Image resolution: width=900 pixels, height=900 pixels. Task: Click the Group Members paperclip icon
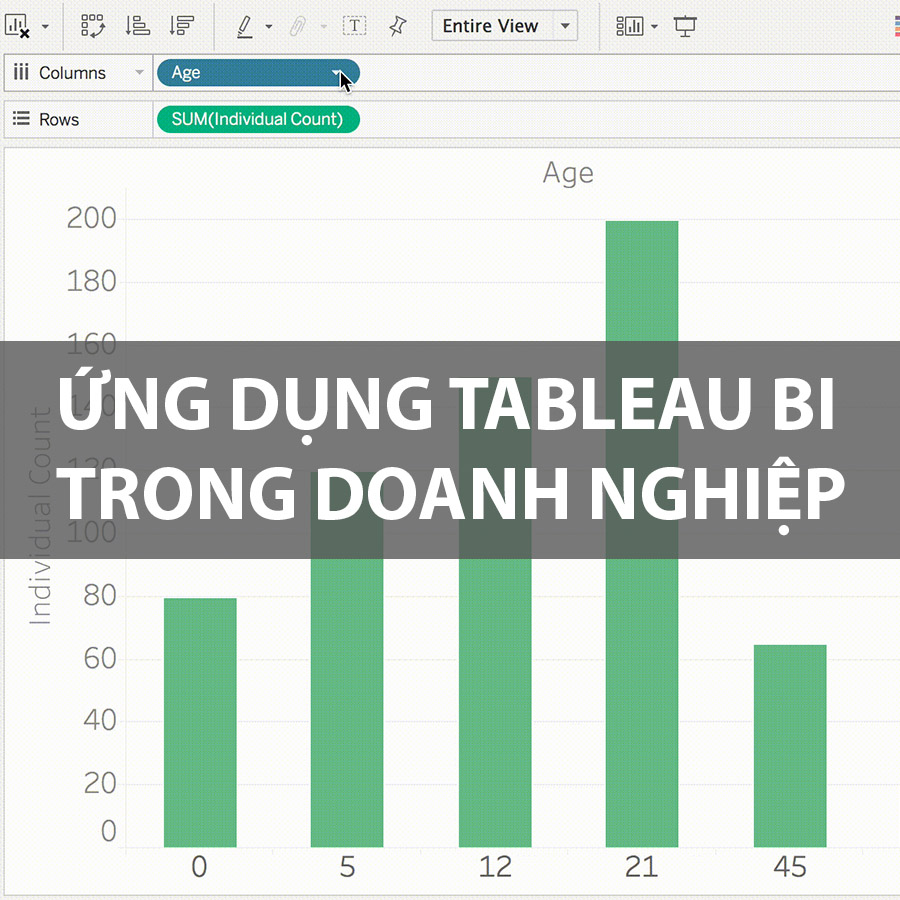[x=297, y=26]
